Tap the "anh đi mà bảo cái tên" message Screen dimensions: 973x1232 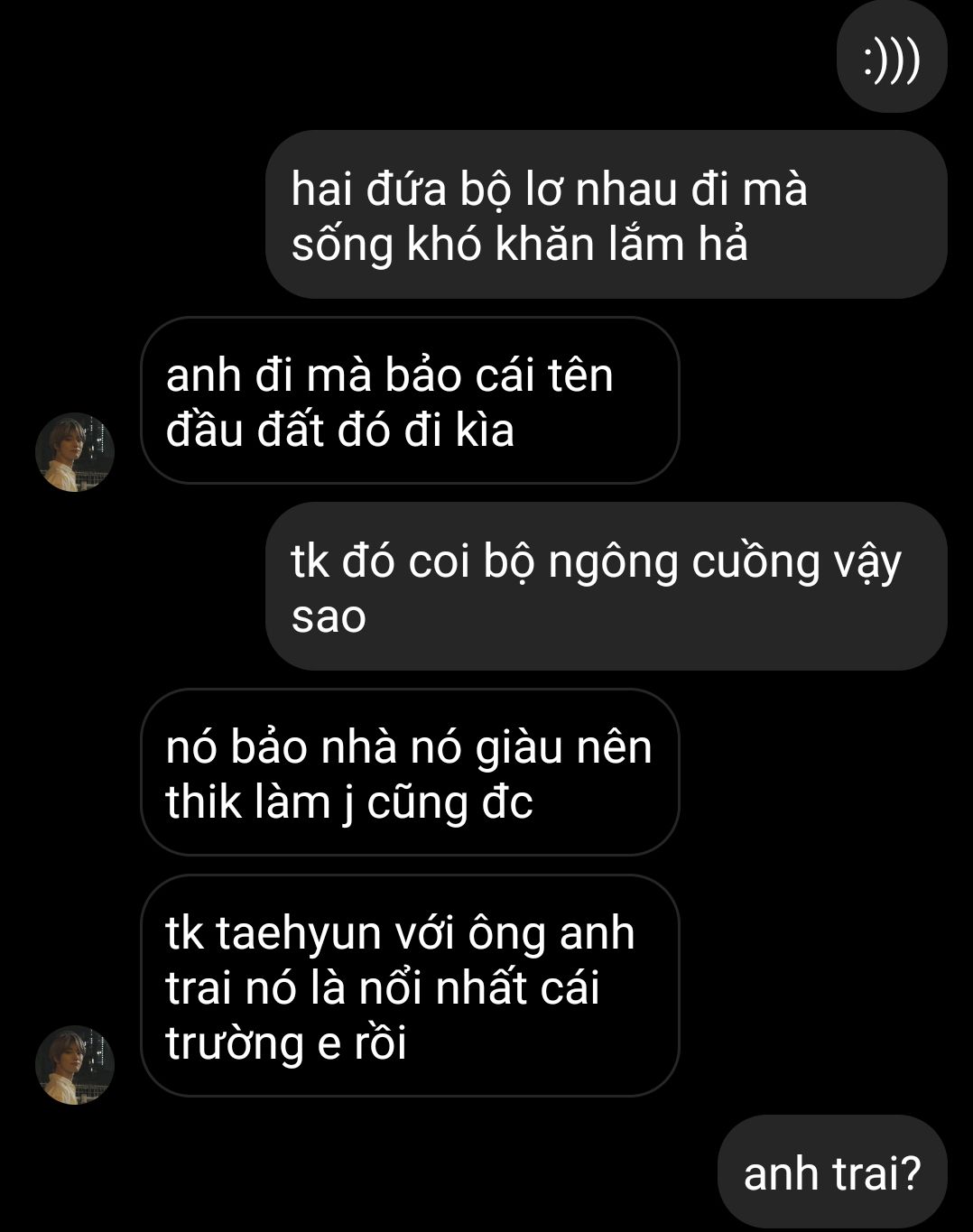[410, 401]
